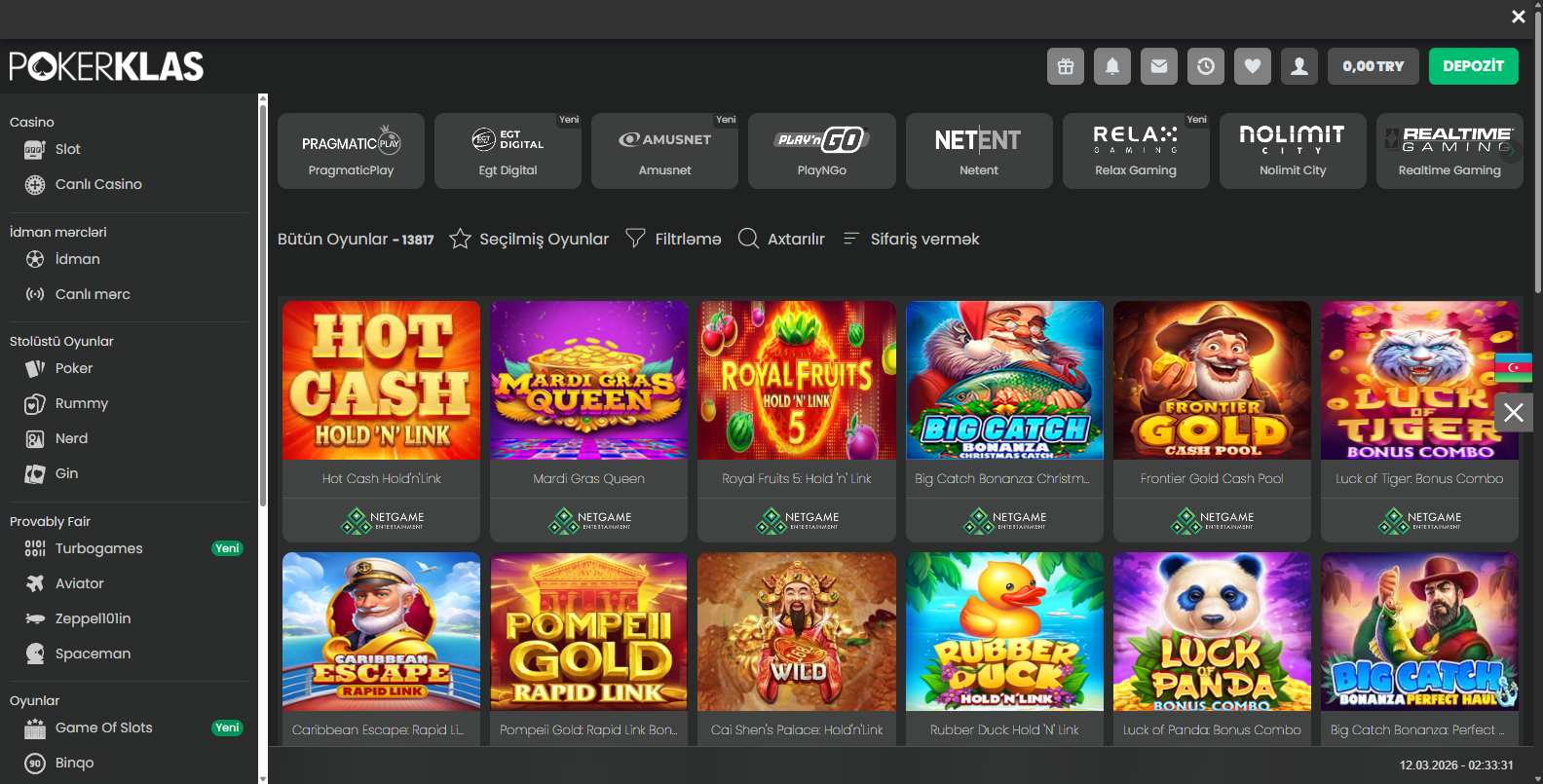Open Mardi Gras Queen game thumbnail

[x=588, y=380]
